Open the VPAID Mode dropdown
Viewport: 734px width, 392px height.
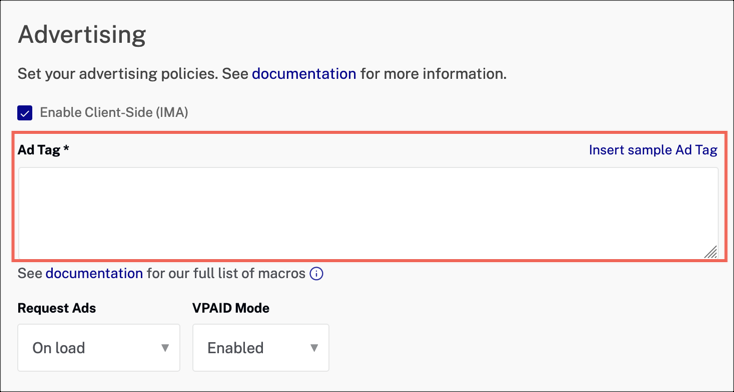click(x=261, y=348)
